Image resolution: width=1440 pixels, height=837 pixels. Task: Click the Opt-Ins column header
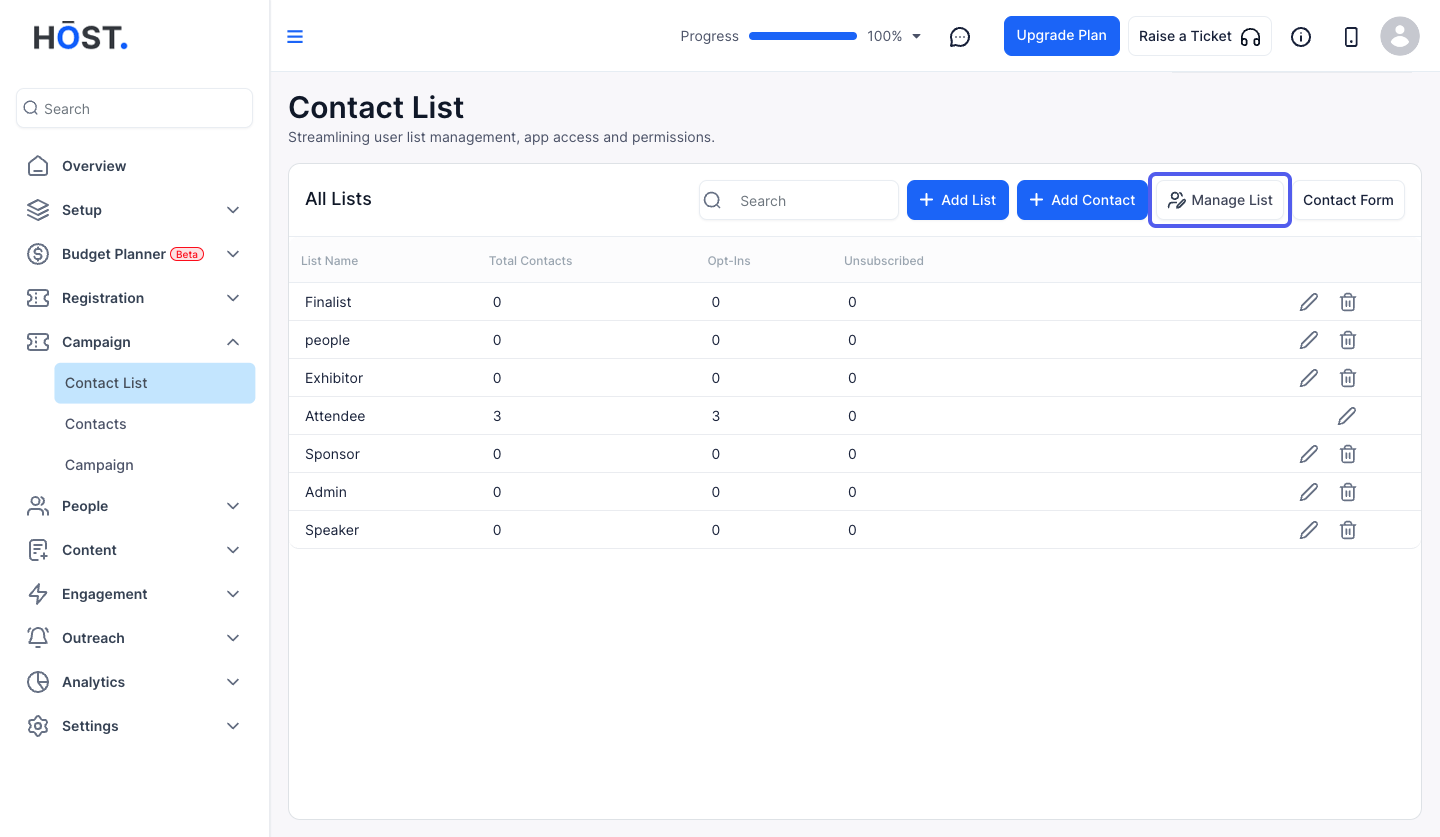tap(729, 261)
